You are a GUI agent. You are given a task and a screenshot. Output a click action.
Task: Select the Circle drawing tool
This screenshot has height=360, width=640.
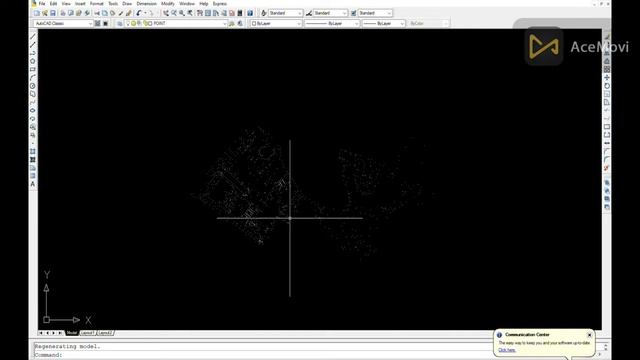[33, 86]
